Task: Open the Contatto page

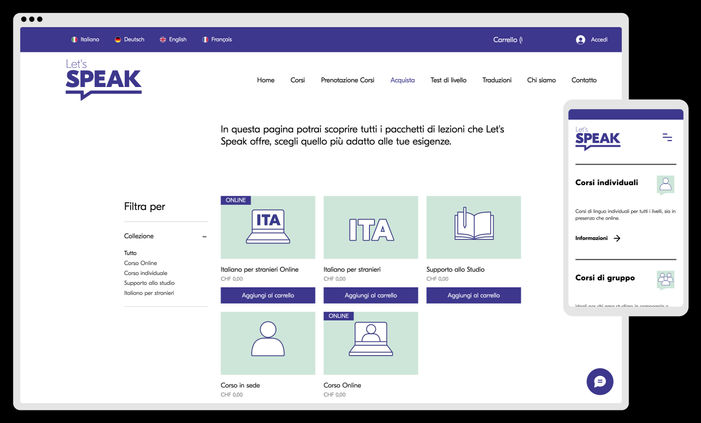Action: tap(584, 80)
